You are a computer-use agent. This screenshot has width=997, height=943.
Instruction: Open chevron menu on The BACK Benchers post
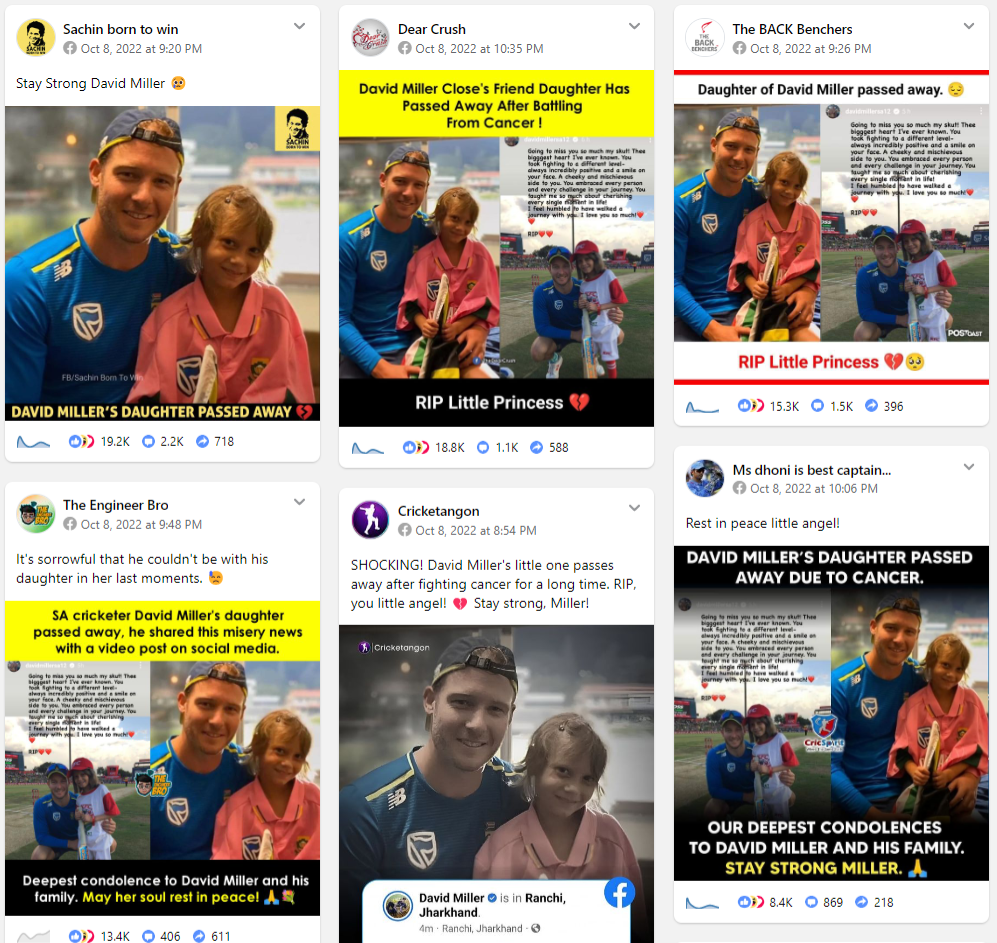[968, 26]
